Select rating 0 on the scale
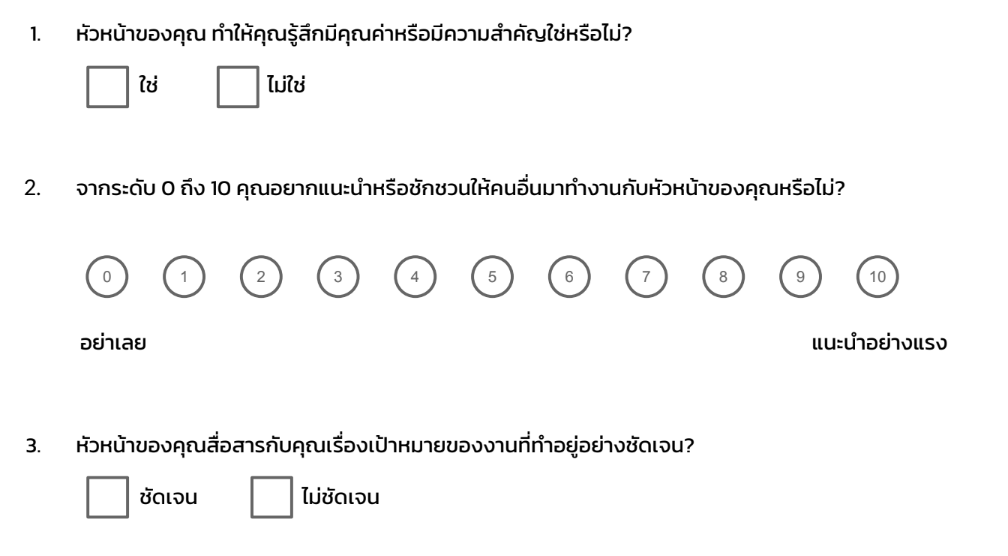Image resolution: width=1008 pixels, height=556 pixels. point(107,276)
